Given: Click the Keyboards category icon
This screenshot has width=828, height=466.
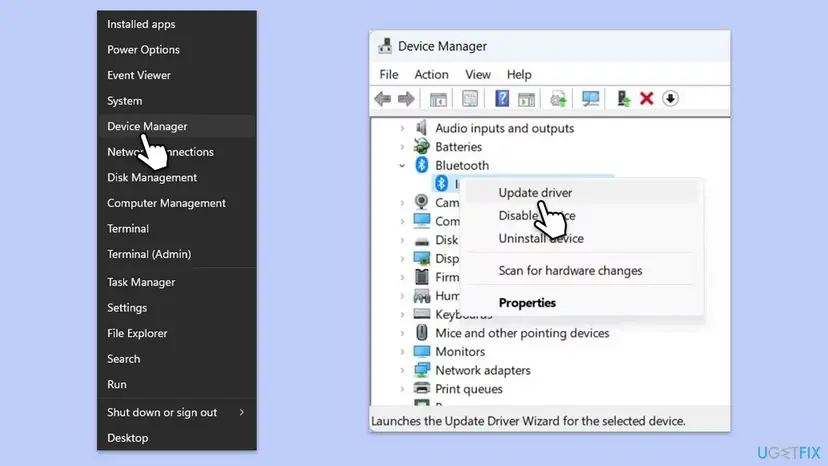Looking at the screenshot, I should coord(421,314).
